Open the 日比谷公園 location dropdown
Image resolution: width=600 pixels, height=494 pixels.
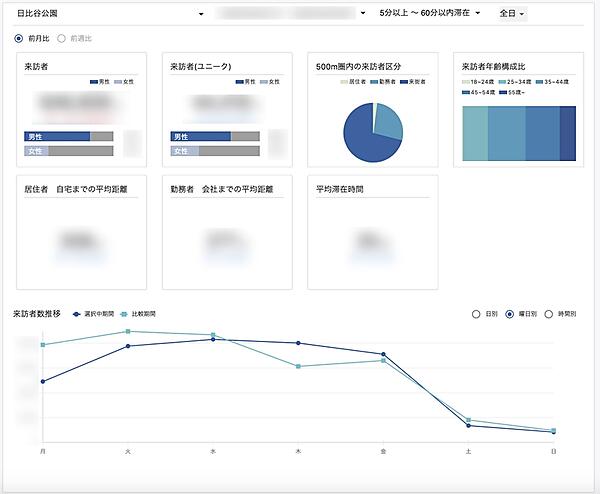pyautogui.click(x=108, y=14)
